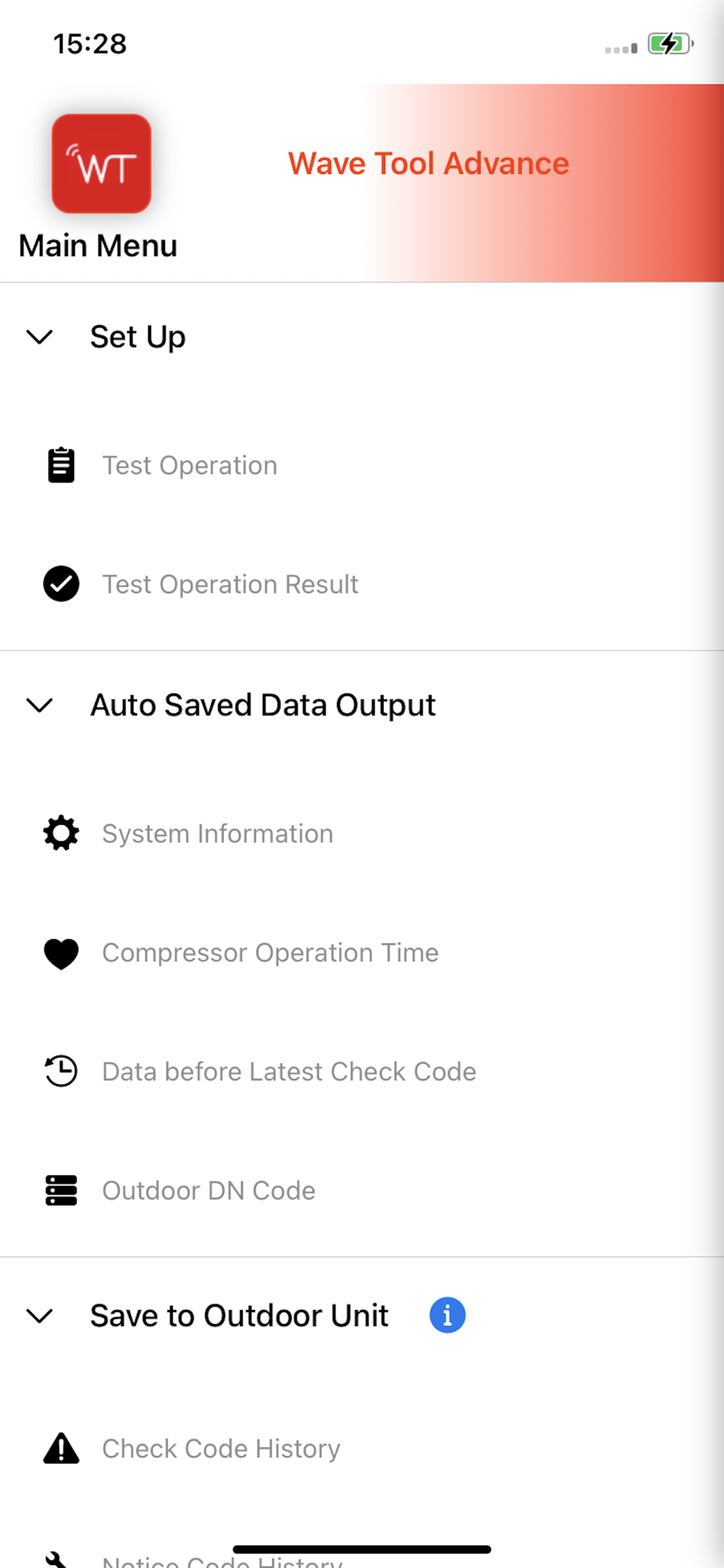The image size is (724, 1568).
Task: Tap the battery status indicator
Action: pos(670,44)
